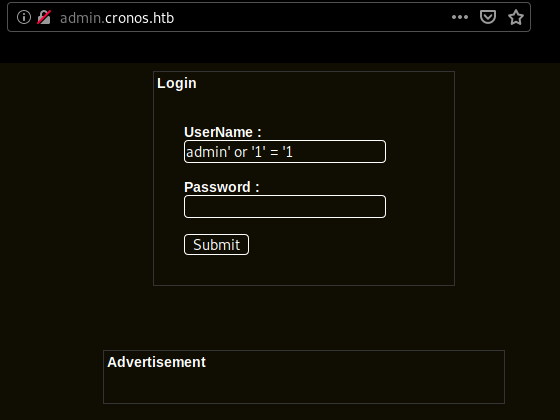
Task: Open the page actions three-dot menu
Action: tap(460, 17)
